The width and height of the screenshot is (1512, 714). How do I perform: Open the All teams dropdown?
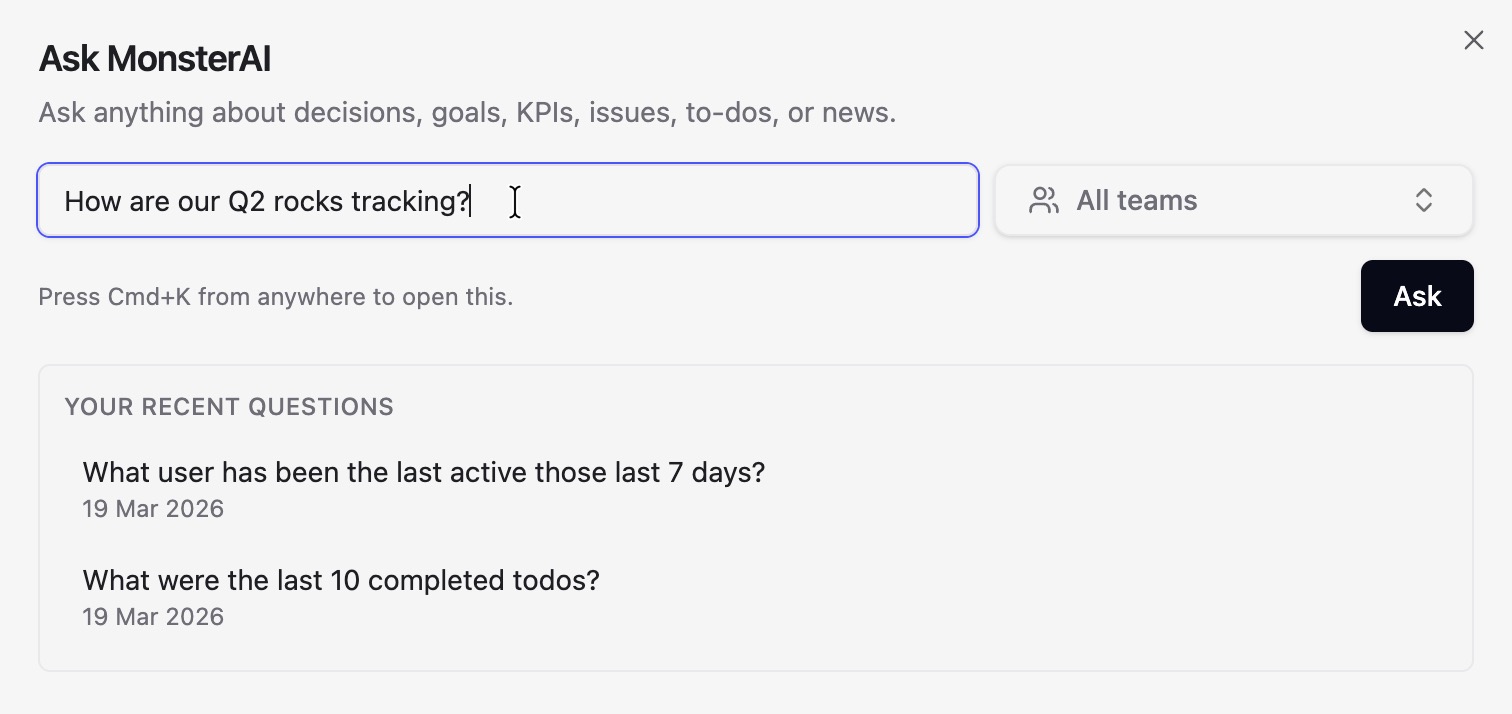(1233, 200)
